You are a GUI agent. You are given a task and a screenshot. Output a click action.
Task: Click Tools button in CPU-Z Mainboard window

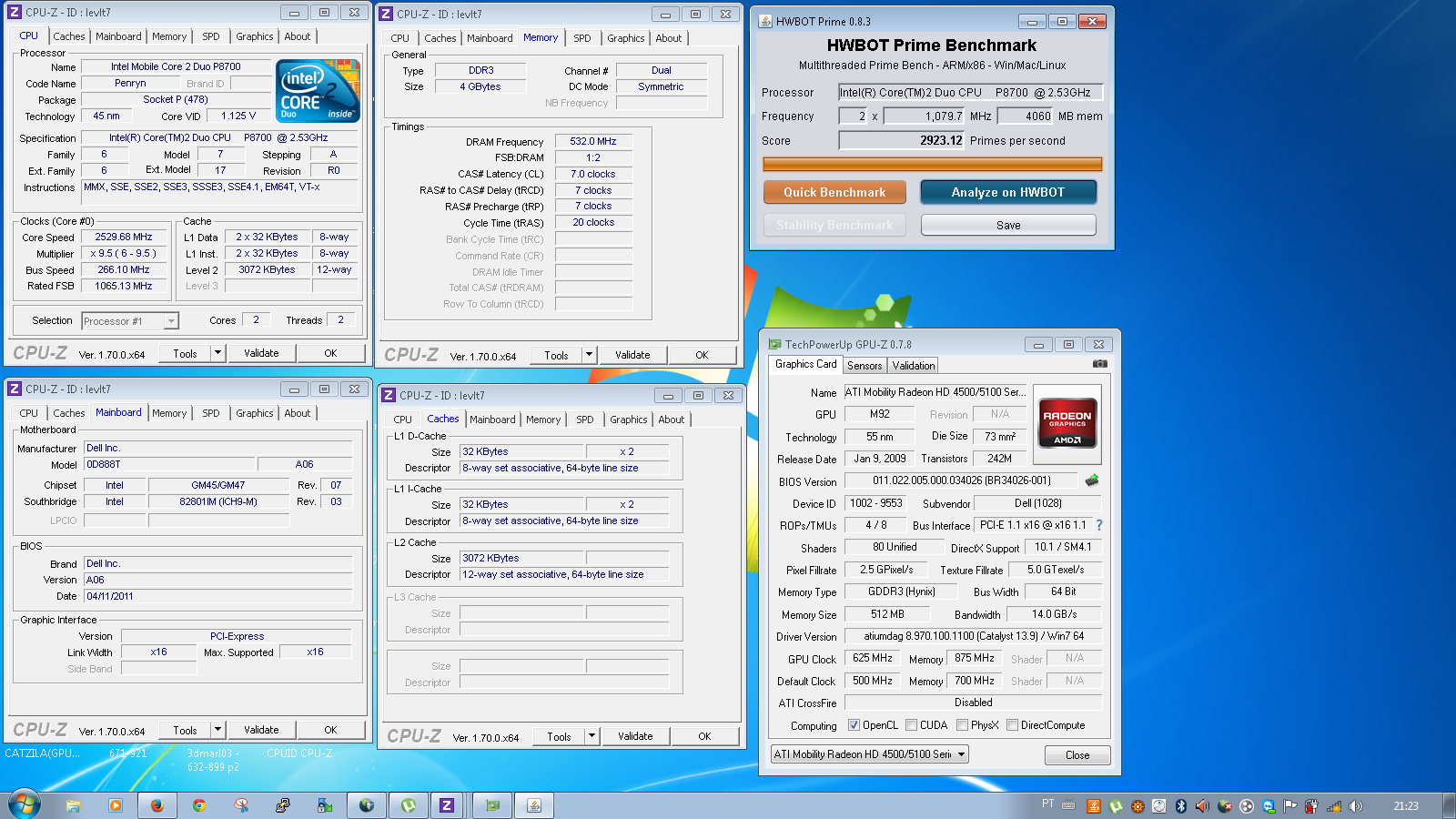click(x=185, y=730)
